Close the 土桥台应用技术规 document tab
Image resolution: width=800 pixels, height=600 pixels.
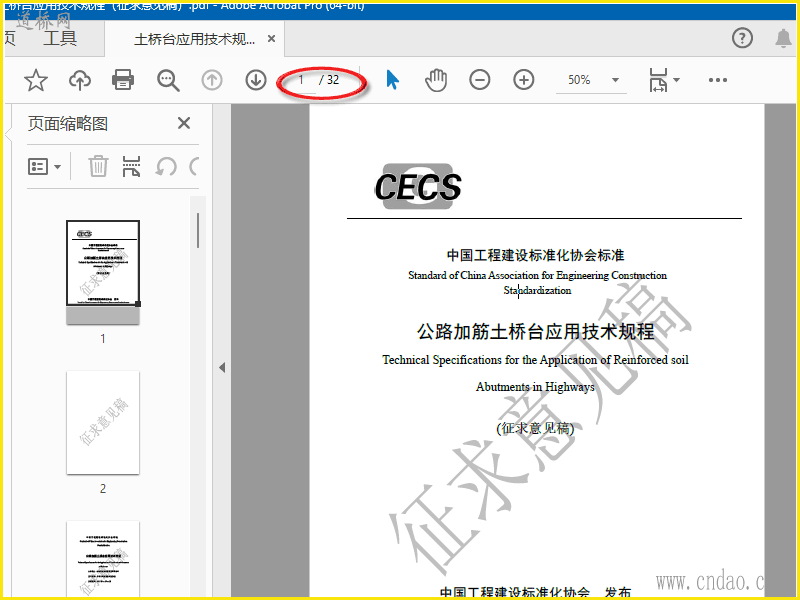[271, 39]
